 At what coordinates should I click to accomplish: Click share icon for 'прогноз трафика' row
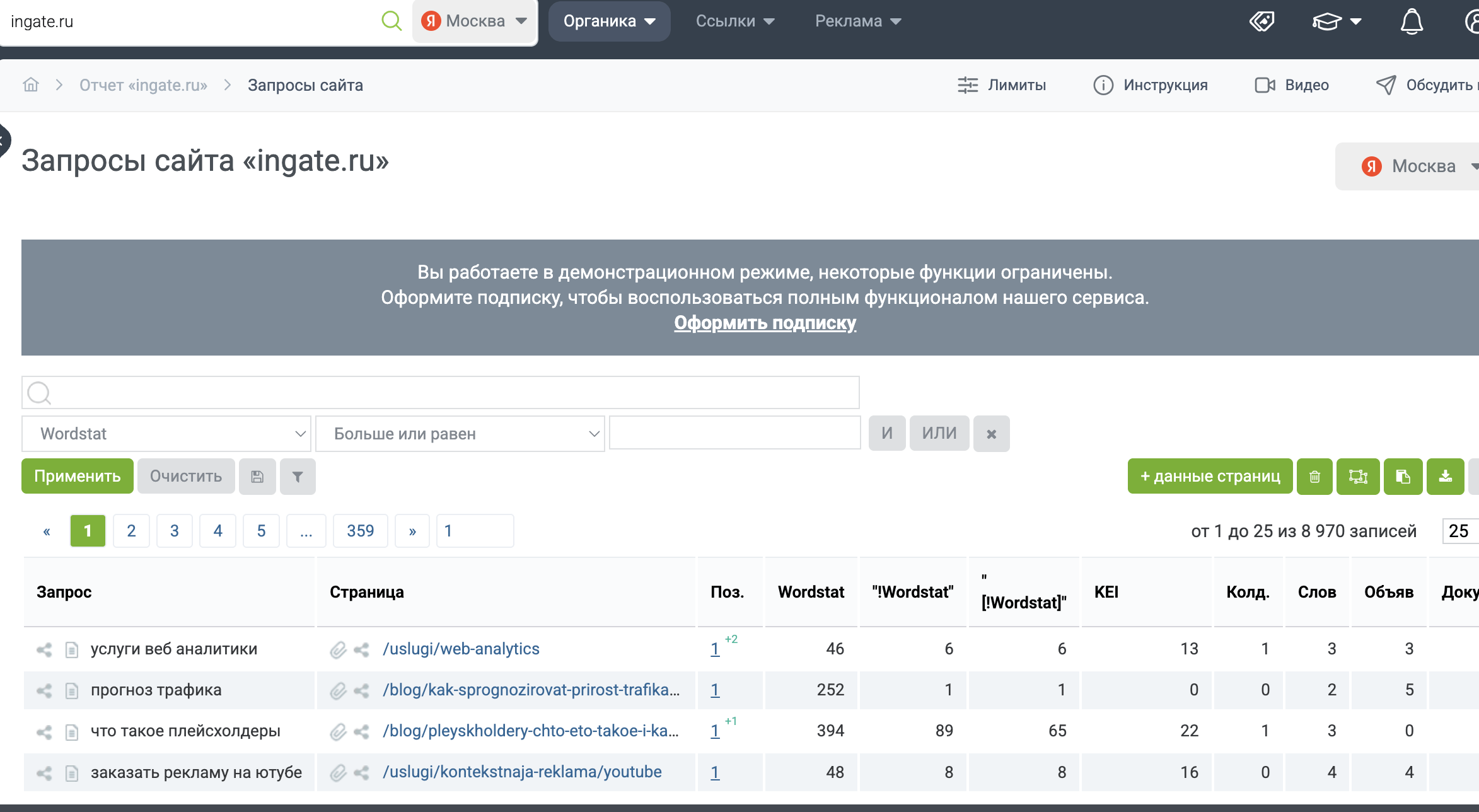[x=44, y=690]
